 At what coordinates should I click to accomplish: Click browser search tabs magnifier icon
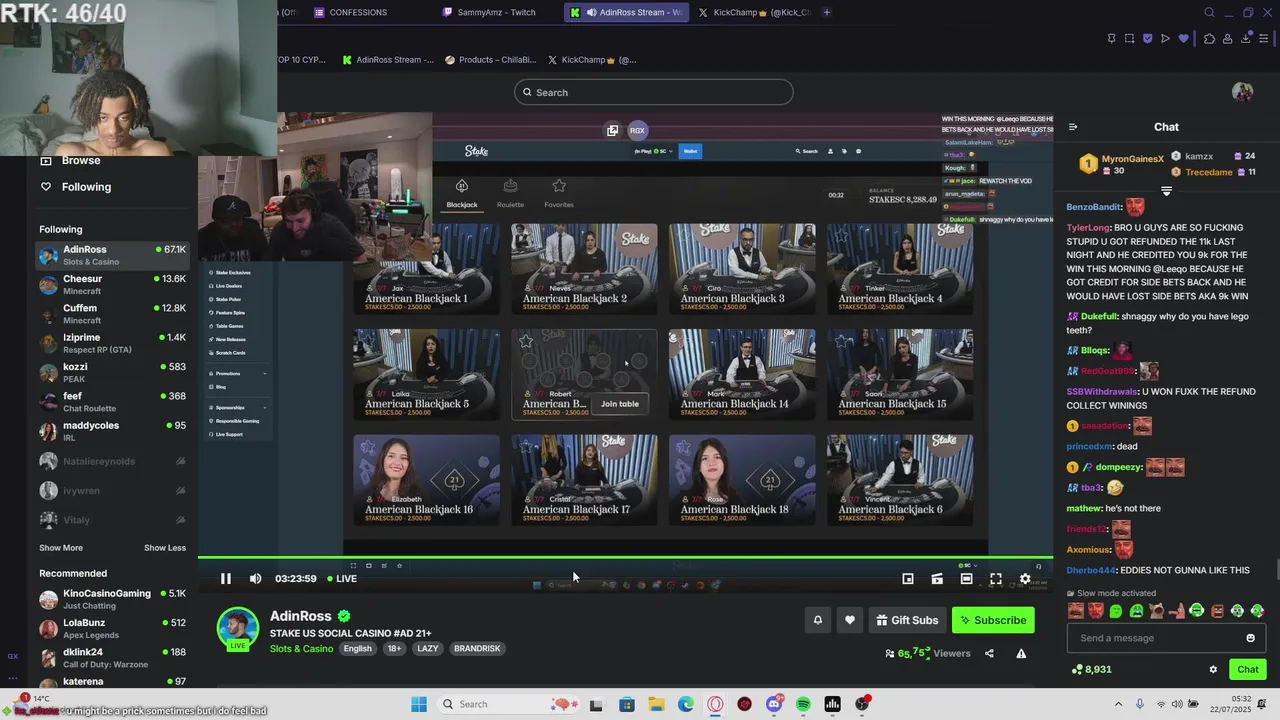pos(1209,12)
